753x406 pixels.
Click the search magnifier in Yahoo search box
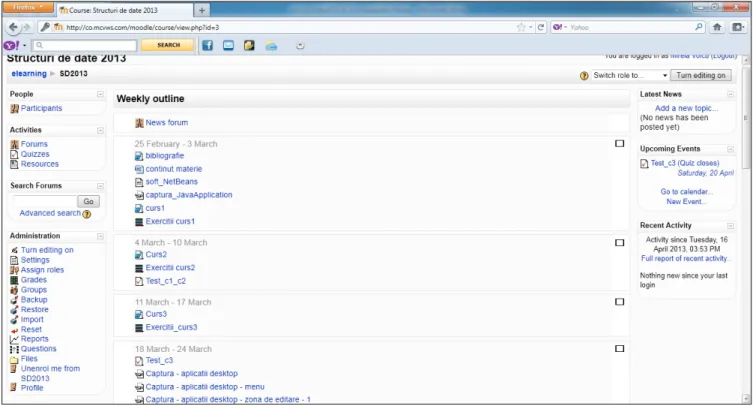pyautogui.click(x=699, y=27)
